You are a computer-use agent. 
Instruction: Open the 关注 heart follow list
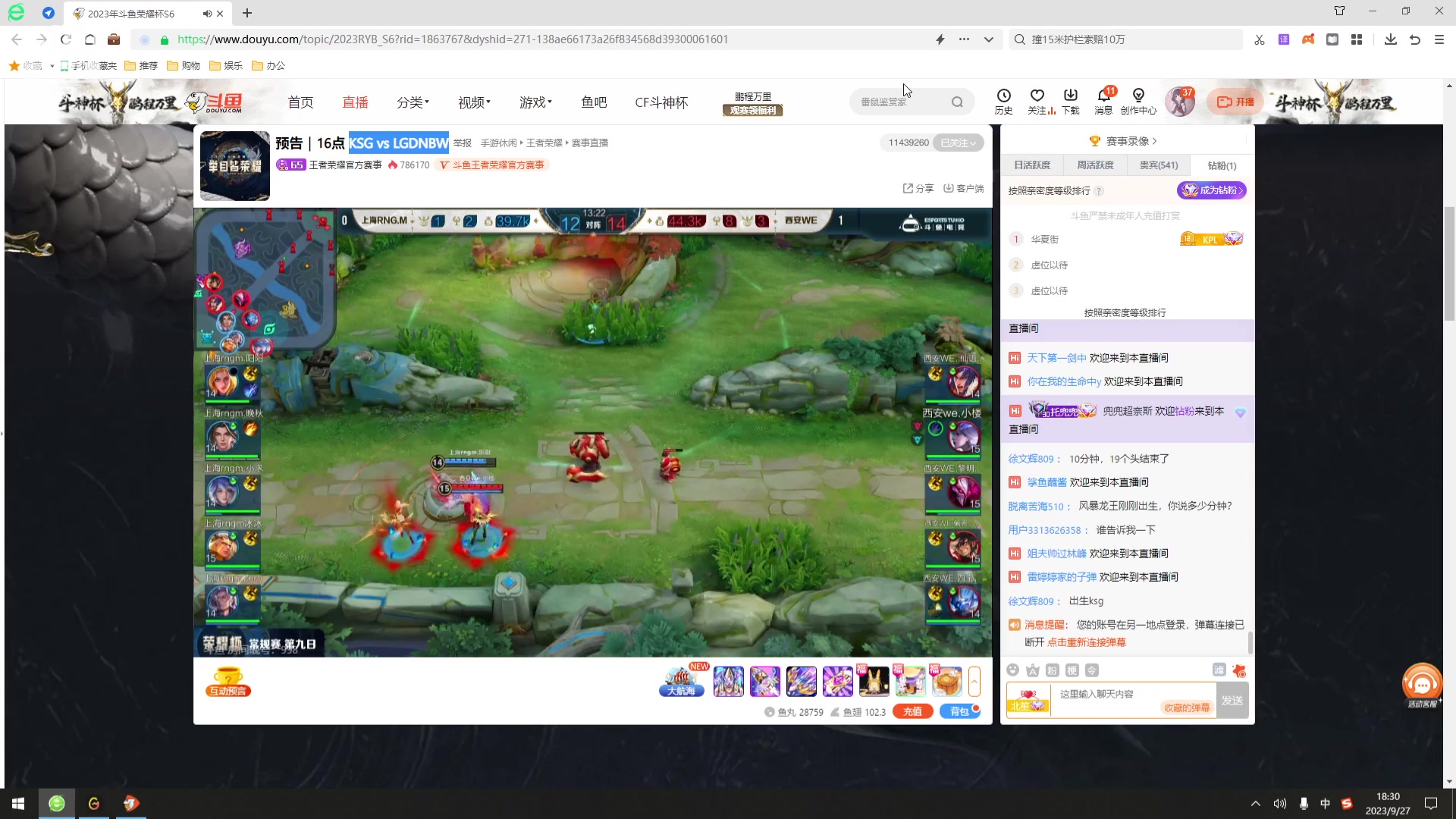pyautogui.click(x=1037, y=101)
